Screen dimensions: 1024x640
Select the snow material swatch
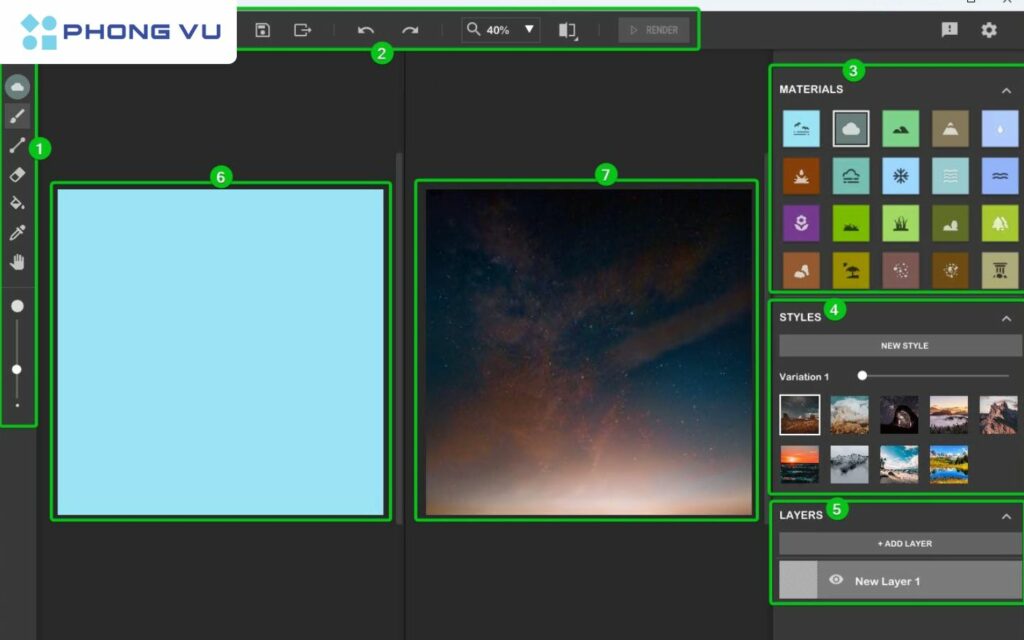pos(900,175)
